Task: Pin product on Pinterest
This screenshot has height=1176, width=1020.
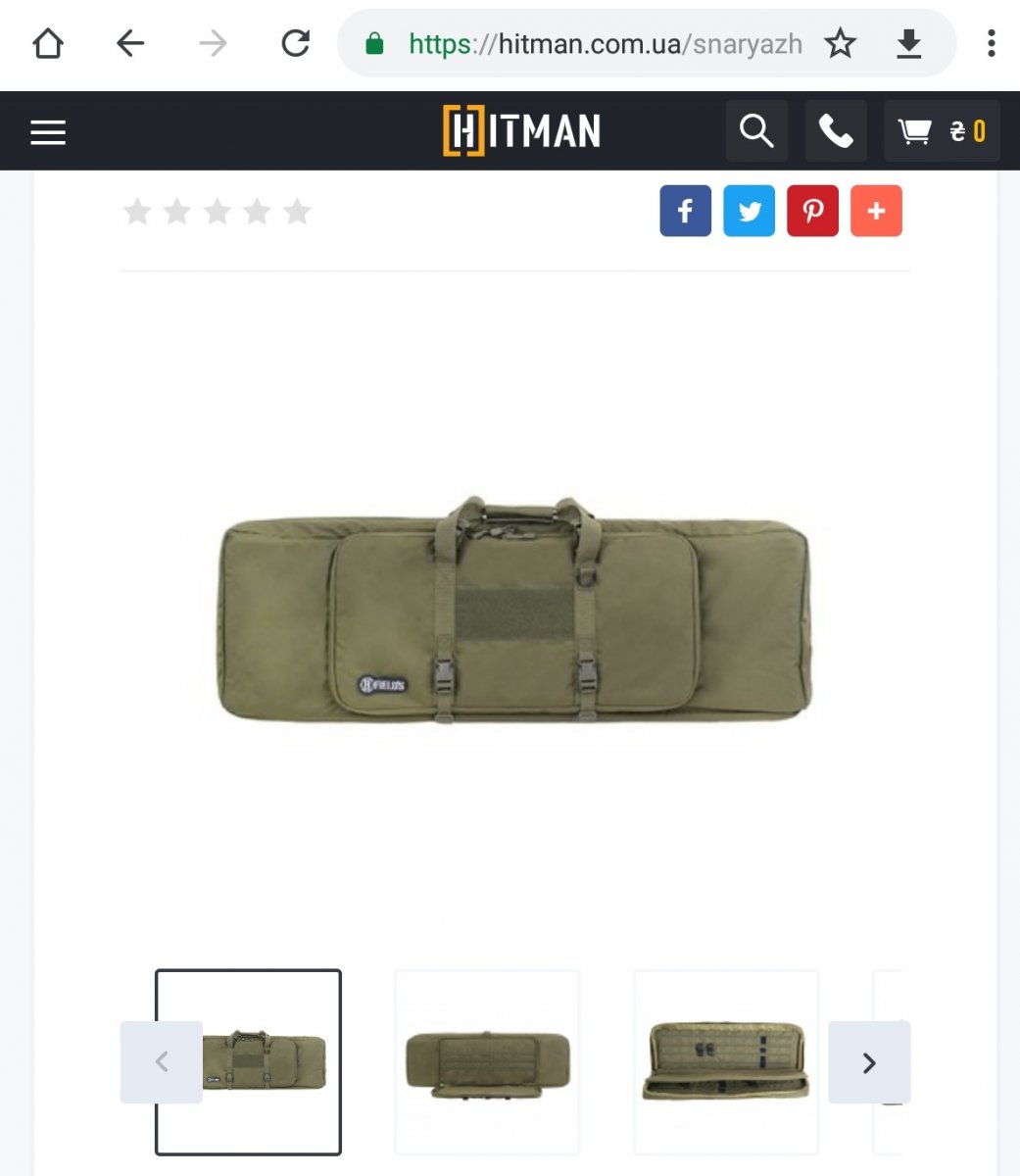Action: pos(813,211)
